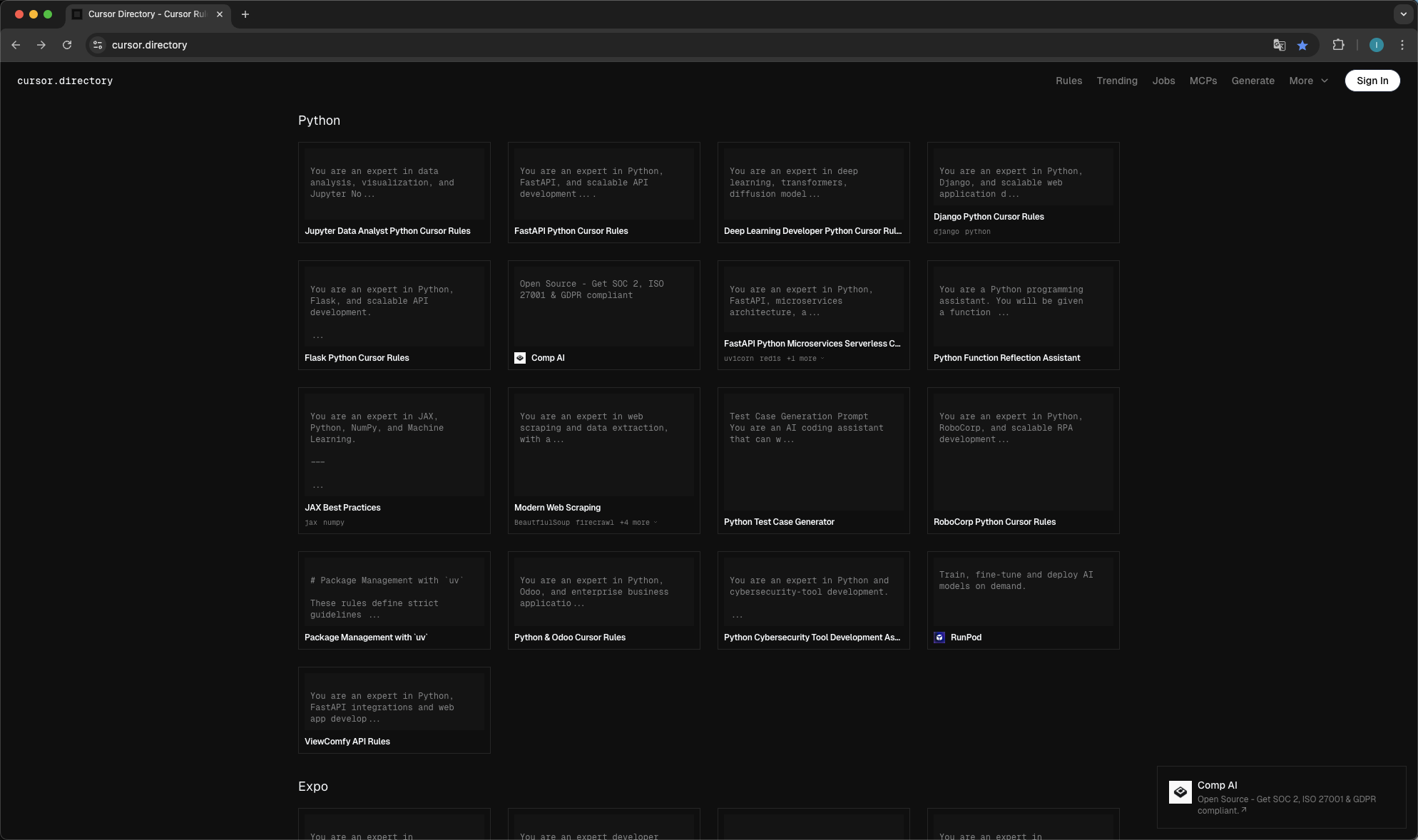
Task: Click the 'BeautifulSoup' tag
Action: click(x=542, y=523)
